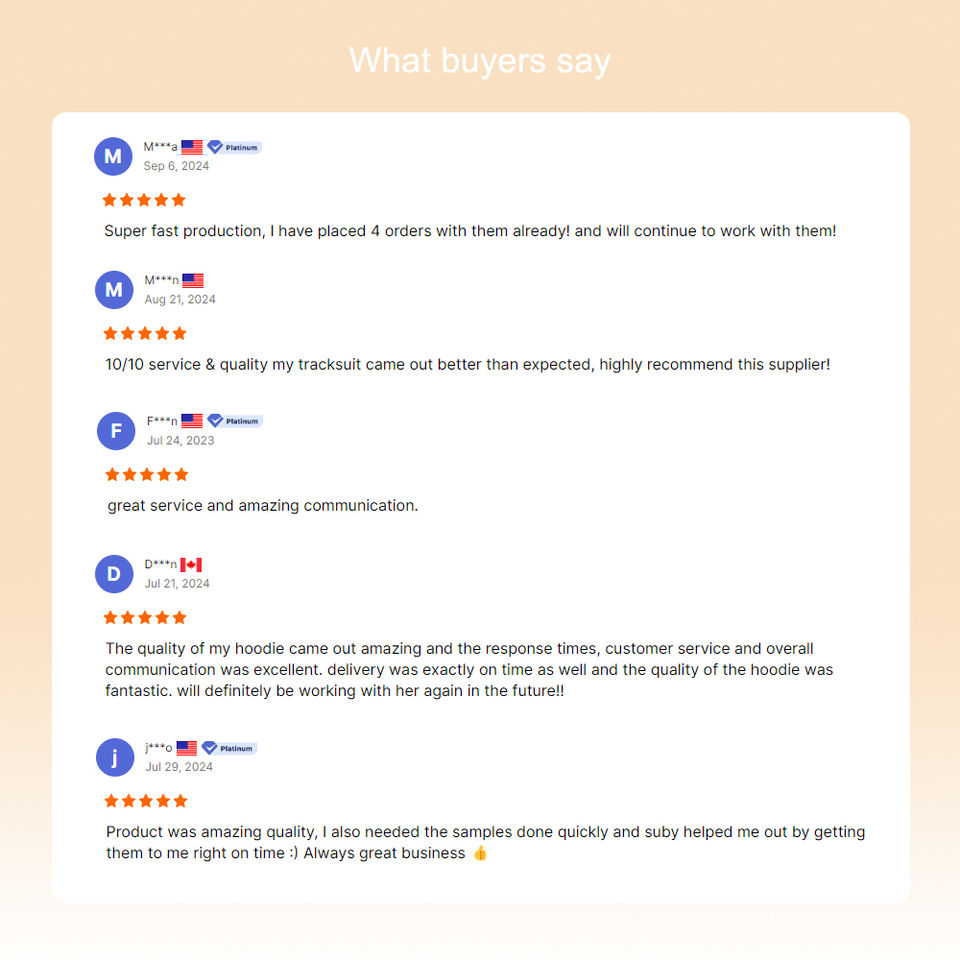Click the M avatar for reviewer M***n
The width and height of the screenshot is (960, 960).
[x=114, y=290]
